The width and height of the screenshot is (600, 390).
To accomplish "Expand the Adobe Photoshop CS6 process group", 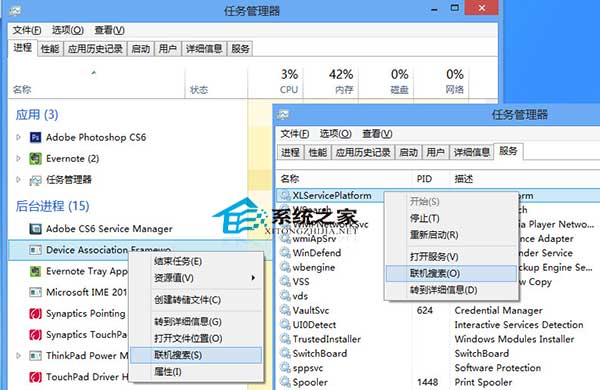I will coord(18,137).
